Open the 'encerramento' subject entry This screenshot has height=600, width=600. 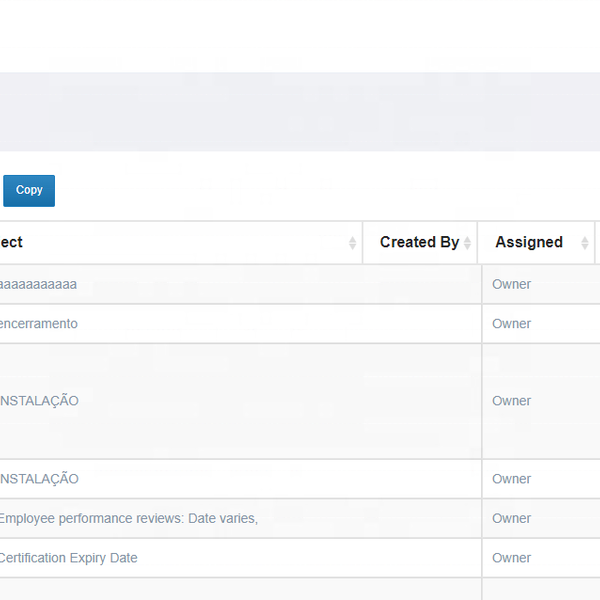[x=38, y=324]
